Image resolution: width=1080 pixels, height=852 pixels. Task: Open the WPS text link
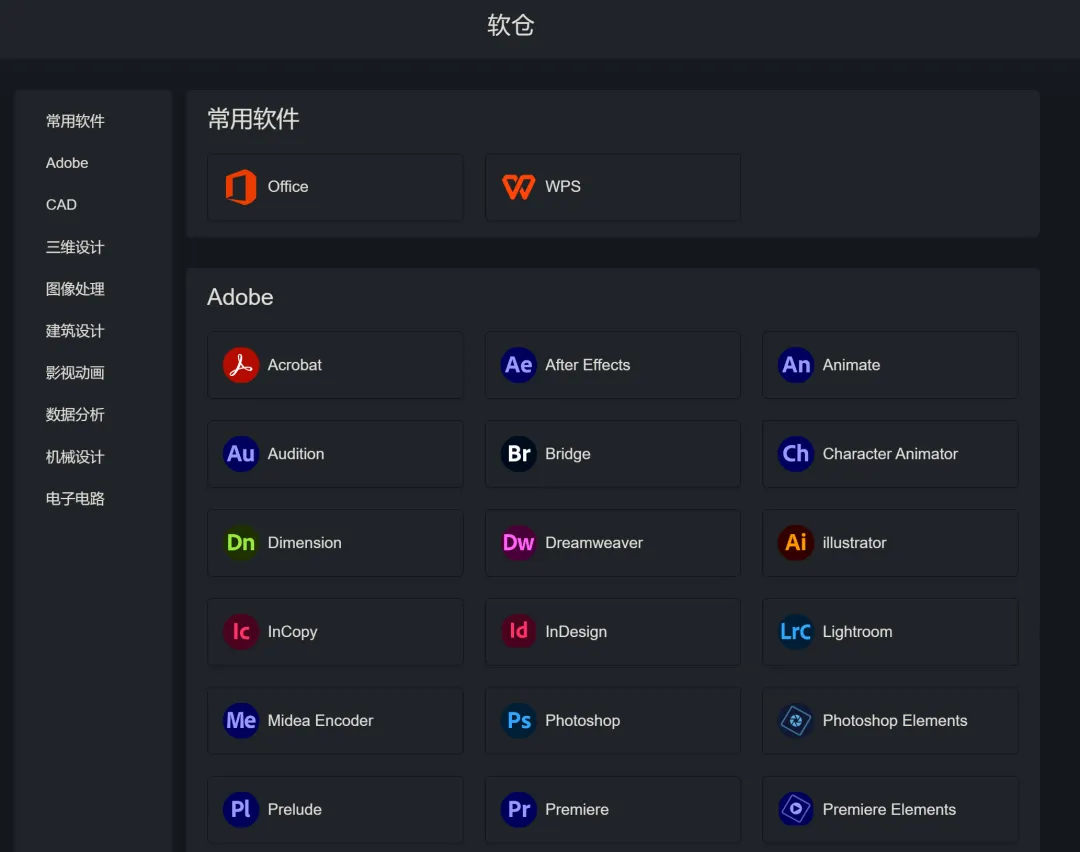563,187
